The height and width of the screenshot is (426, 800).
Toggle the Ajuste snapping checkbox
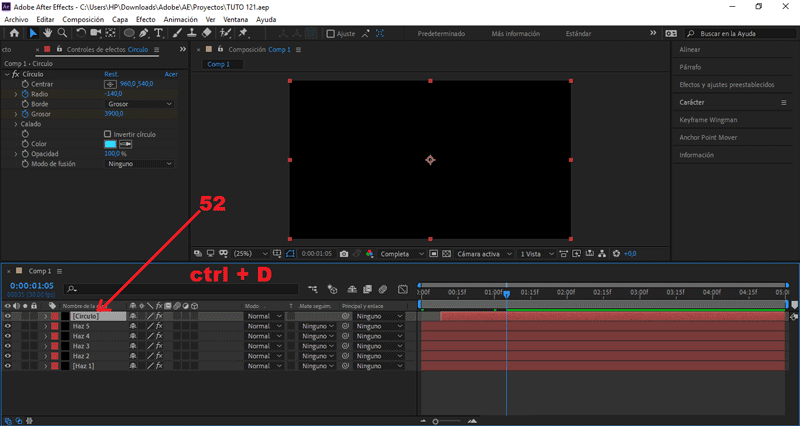point(331,33)
